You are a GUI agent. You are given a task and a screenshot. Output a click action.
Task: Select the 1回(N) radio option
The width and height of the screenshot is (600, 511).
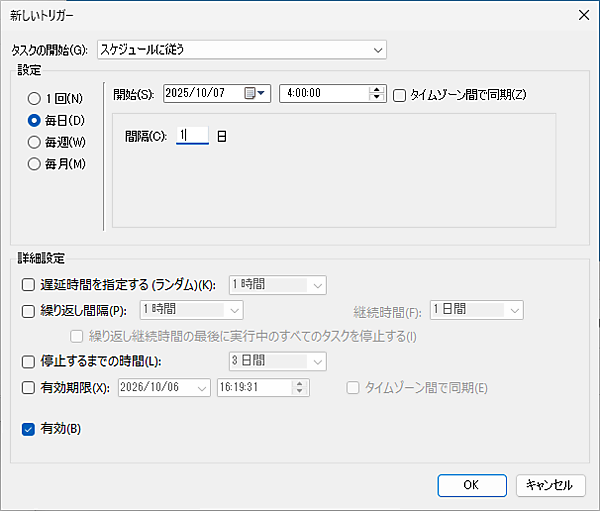click(x=34, y=98)
